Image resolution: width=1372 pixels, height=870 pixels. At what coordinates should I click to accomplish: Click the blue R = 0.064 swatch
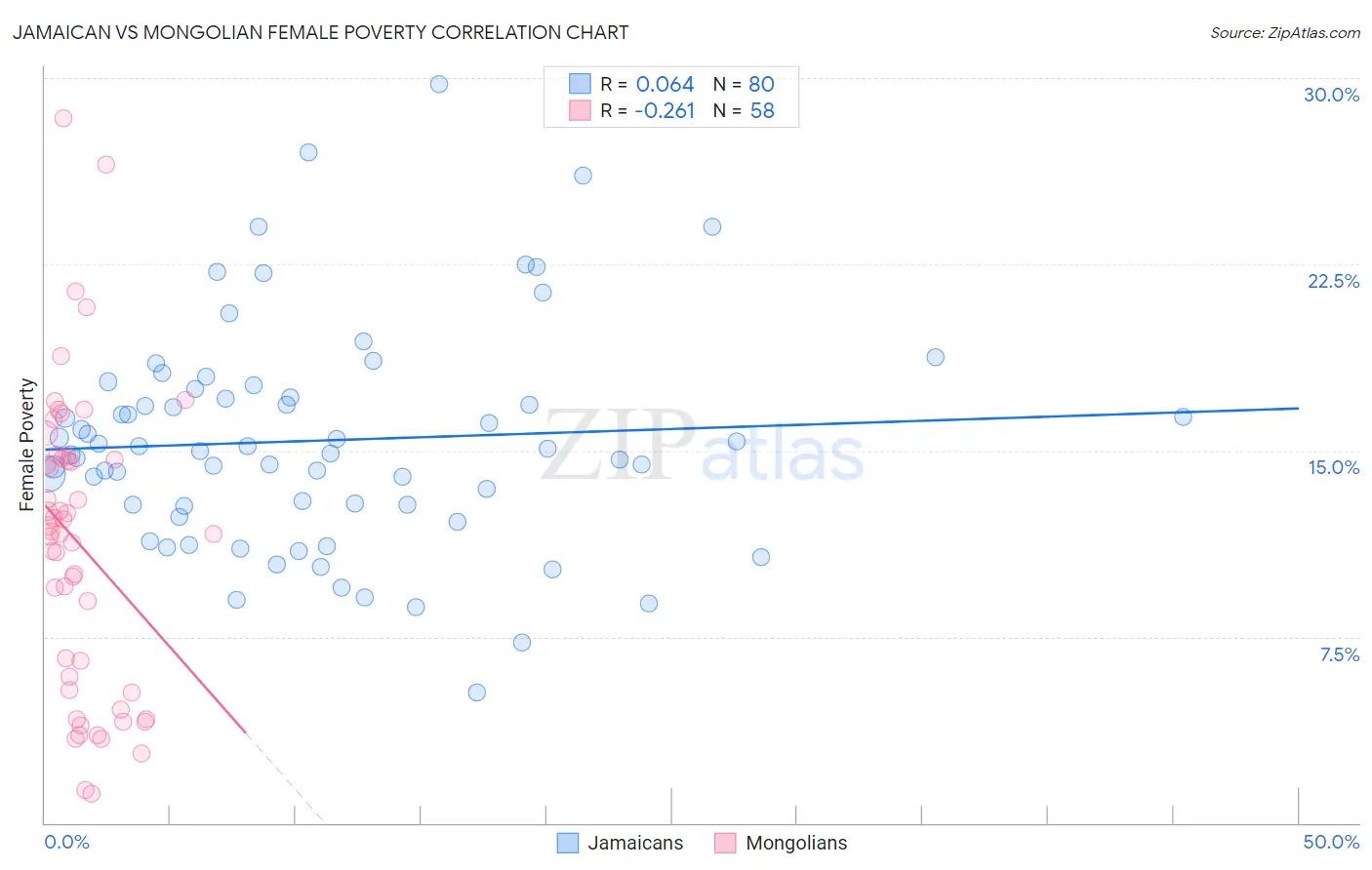click(580, 84)
